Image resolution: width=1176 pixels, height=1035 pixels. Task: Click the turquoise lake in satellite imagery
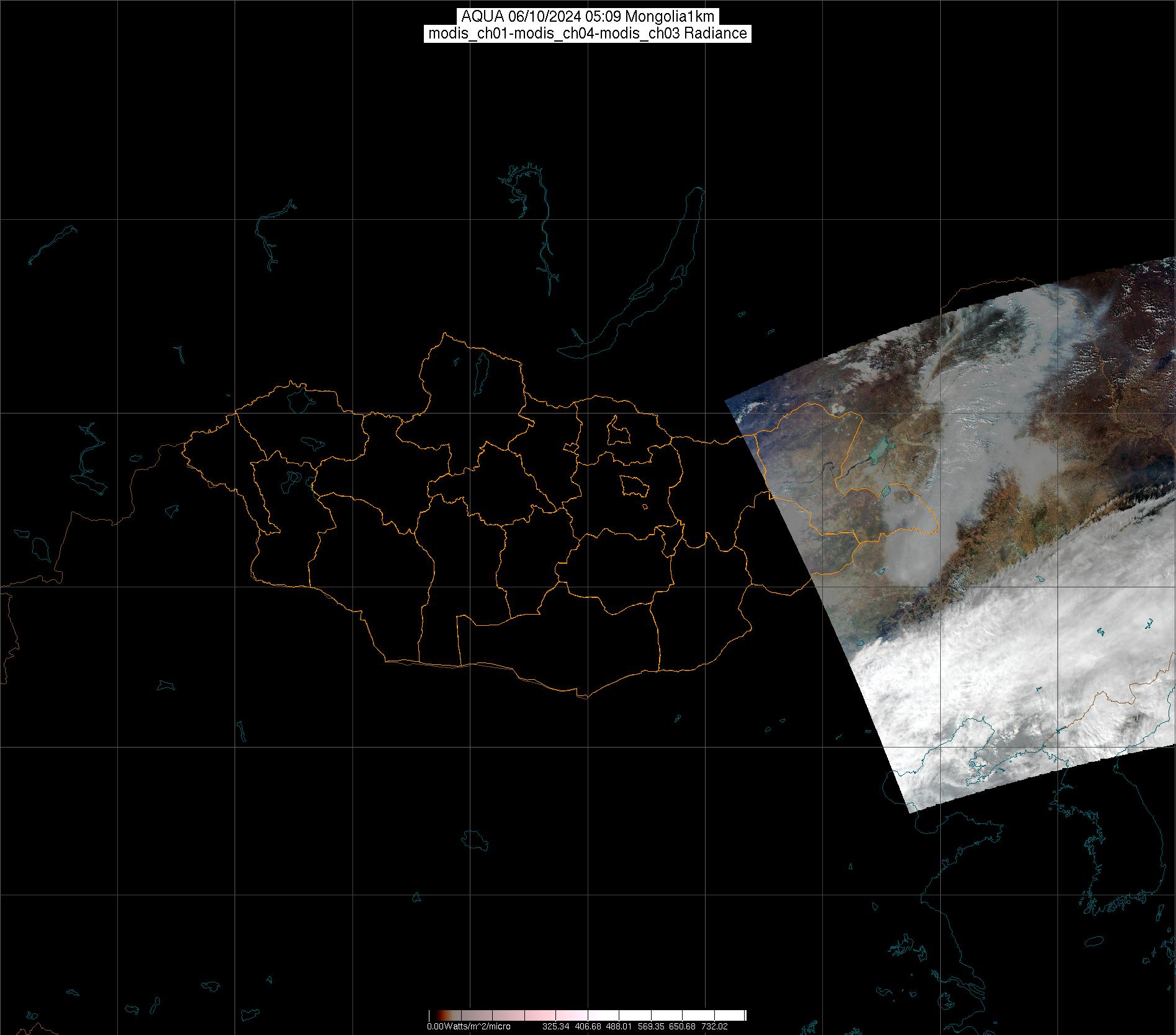click(879, 450)
